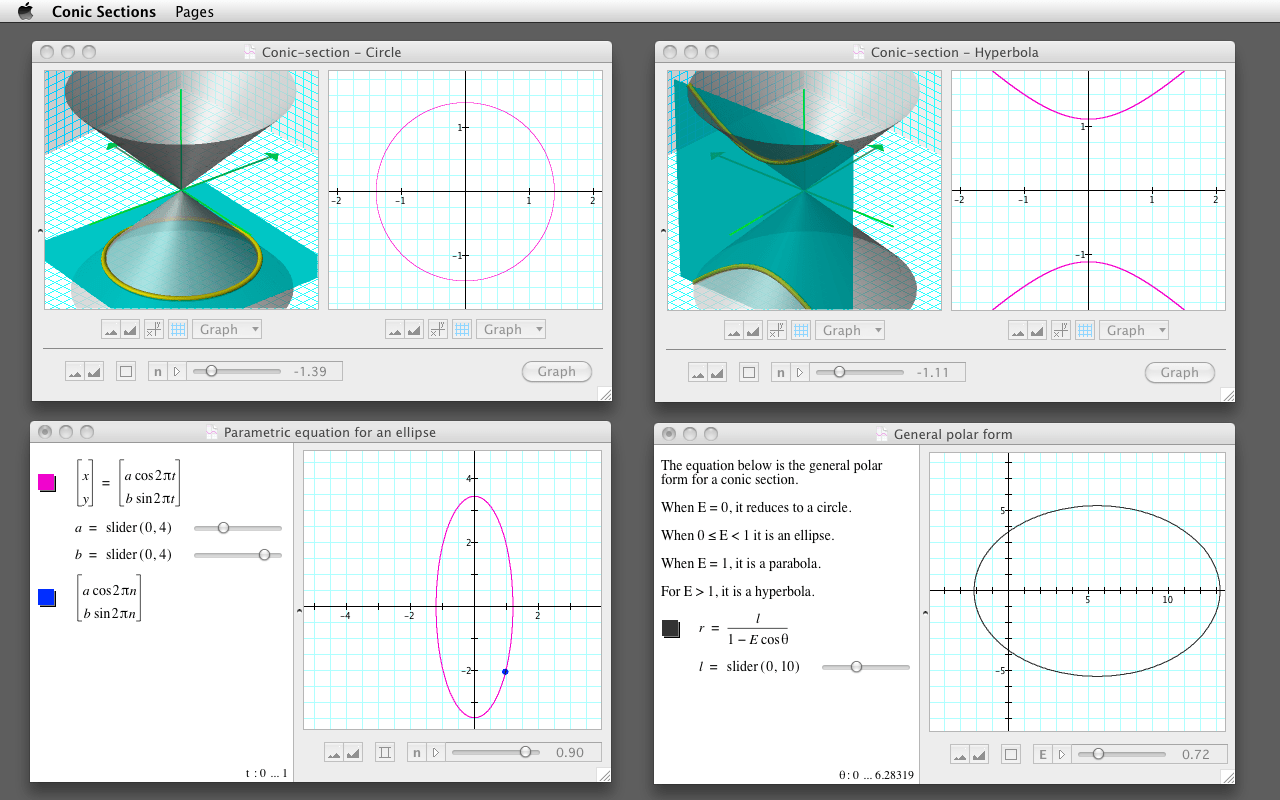Click the l slider in General polar form
This screenshot has width=1280, height=800.
(866, 667)
